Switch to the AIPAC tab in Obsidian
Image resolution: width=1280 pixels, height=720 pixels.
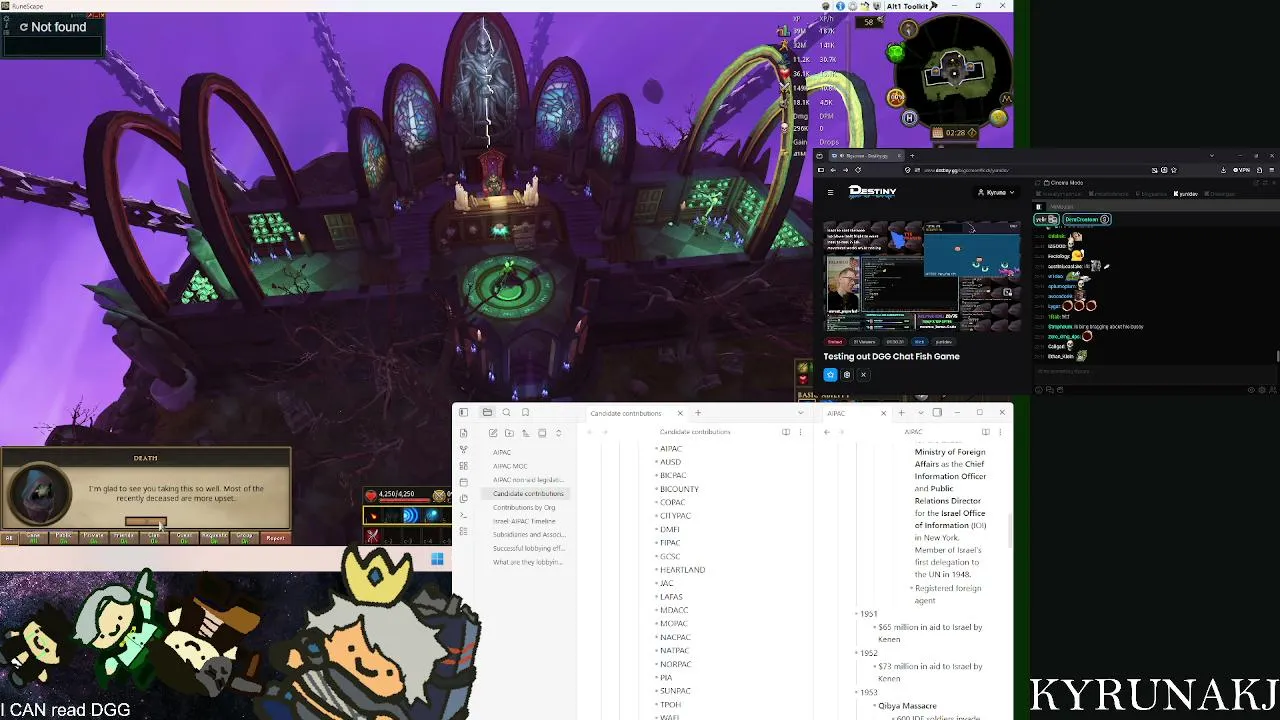pyautogui.click(x=856, y=413)
